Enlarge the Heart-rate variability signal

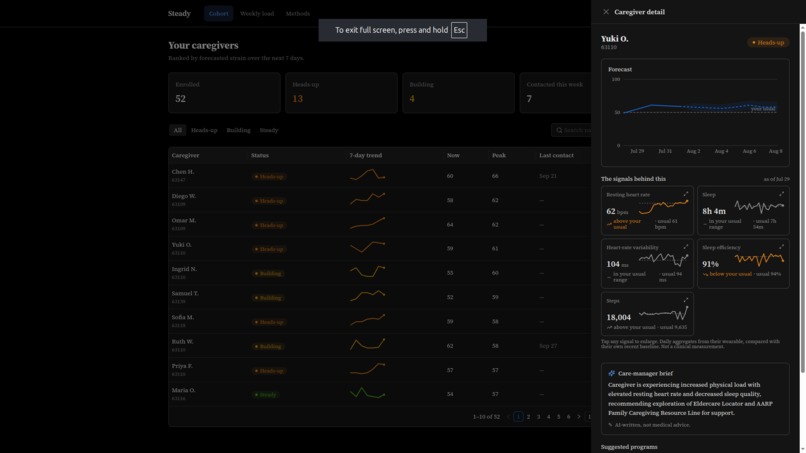[686, 247]
